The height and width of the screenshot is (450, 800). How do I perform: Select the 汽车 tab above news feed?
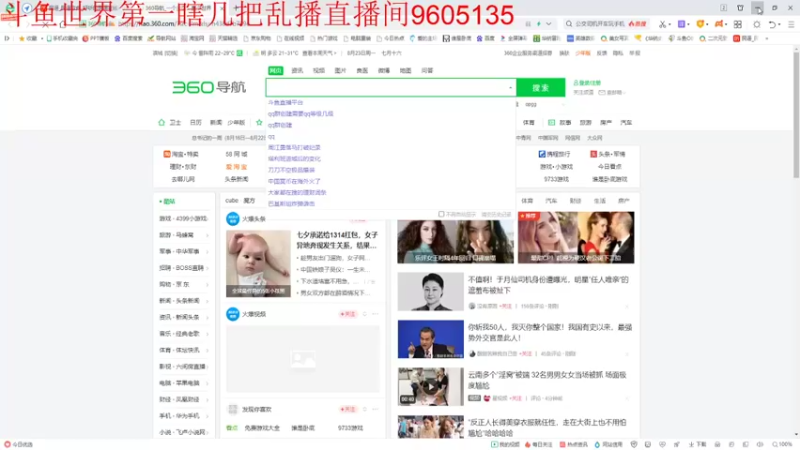coord(552,201)
